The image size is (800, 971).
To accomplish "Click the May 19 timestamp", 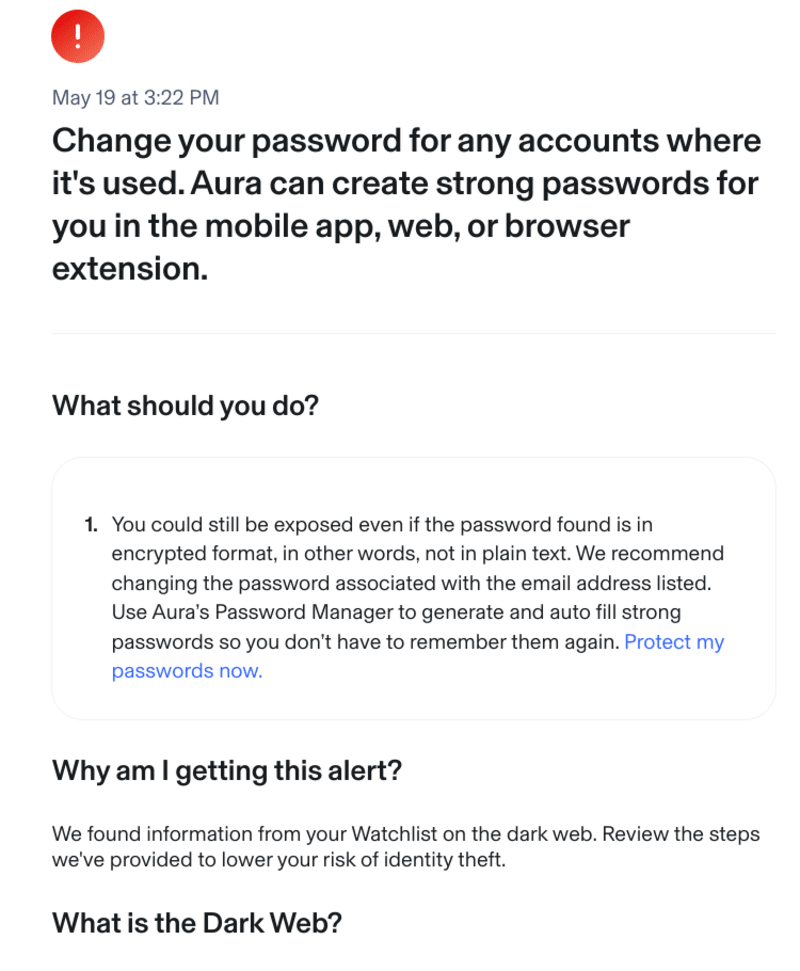I will click(x=135, y=98).
